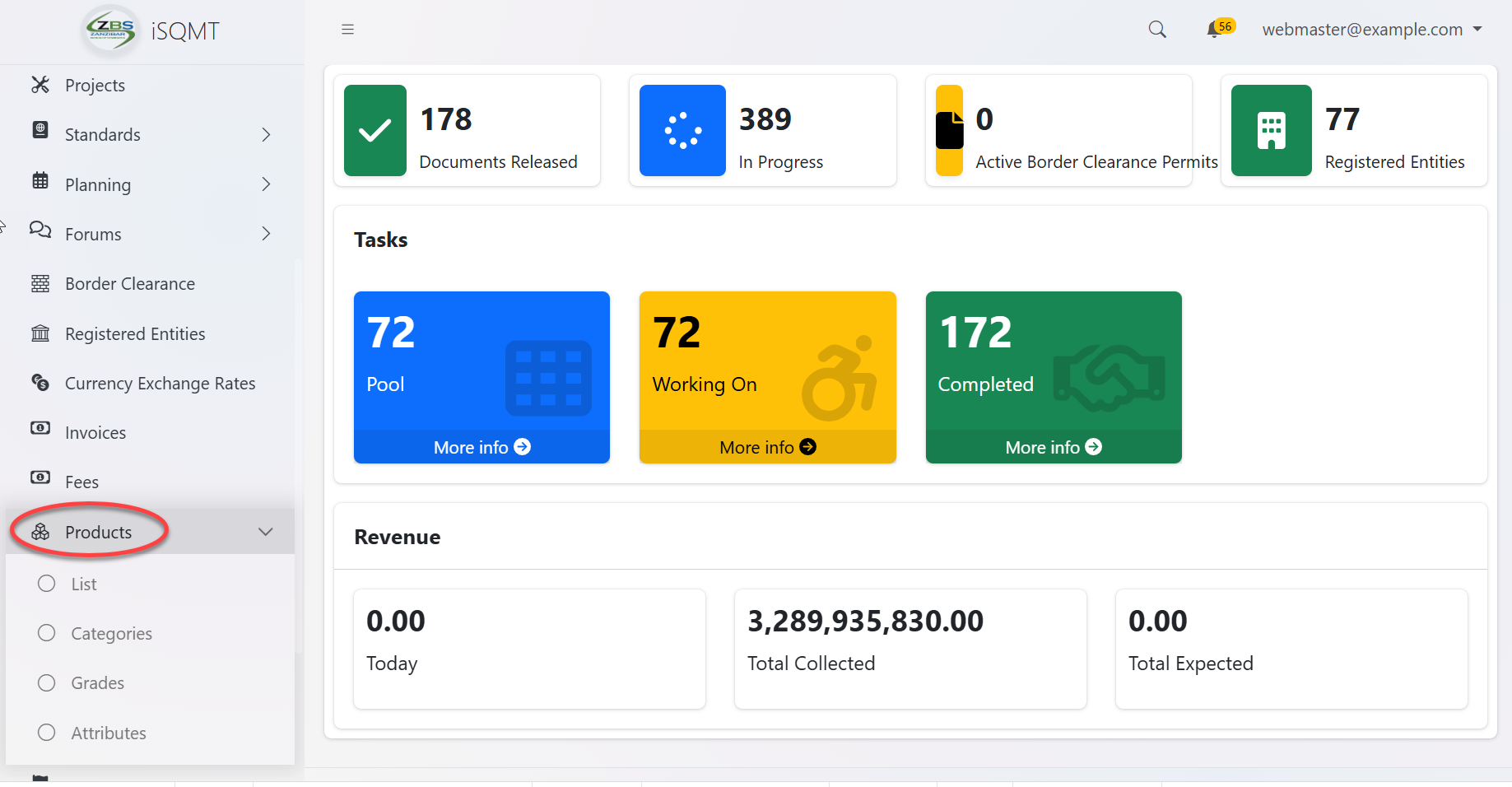Click the yellow Working On task card
The height and width of the screenshot is (787, 1512).
(x=767, y=362)
